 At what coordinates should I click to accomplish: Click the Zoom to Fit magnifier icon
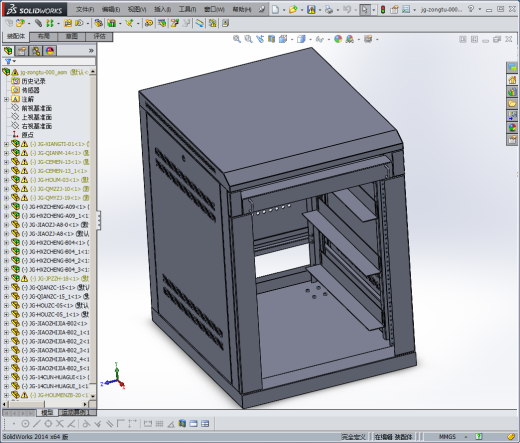click(237, 39)
